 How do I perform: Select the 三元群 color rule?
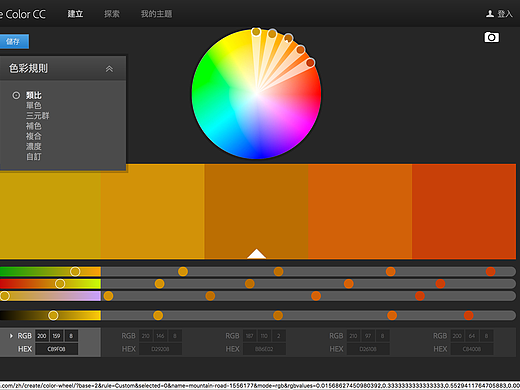[x=38, y=116]
